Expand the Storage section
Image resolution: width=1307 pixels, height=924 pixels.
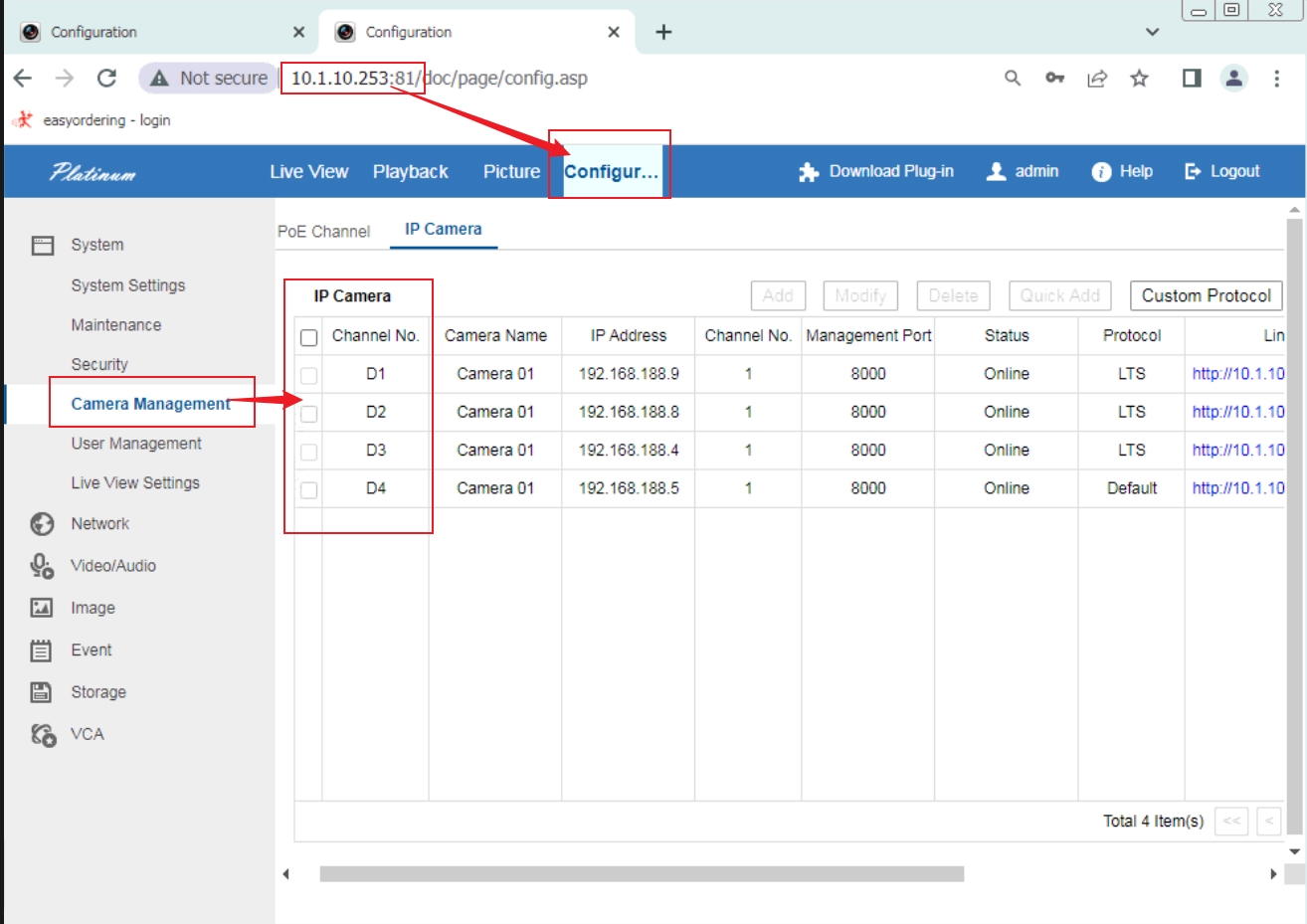click(97, 692)
